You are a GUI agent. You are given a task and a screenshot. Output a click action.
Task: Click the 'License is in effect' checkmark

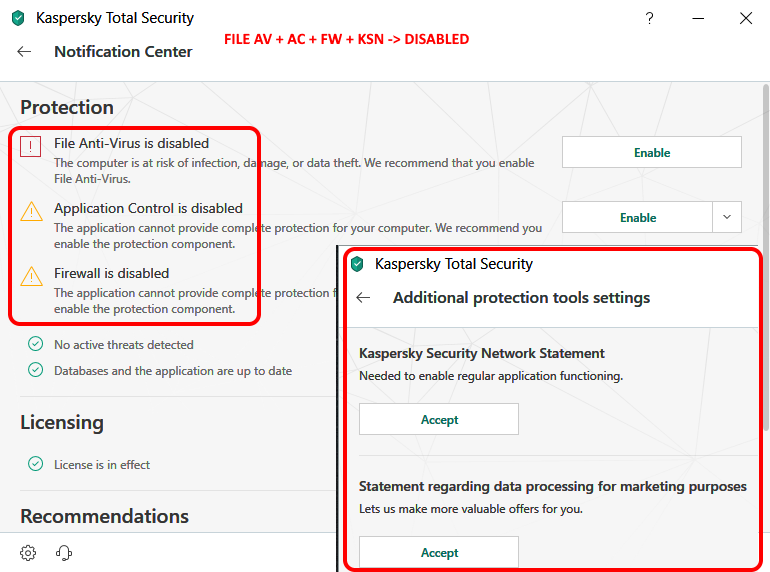pyautogui.click(x=36, y=464)
